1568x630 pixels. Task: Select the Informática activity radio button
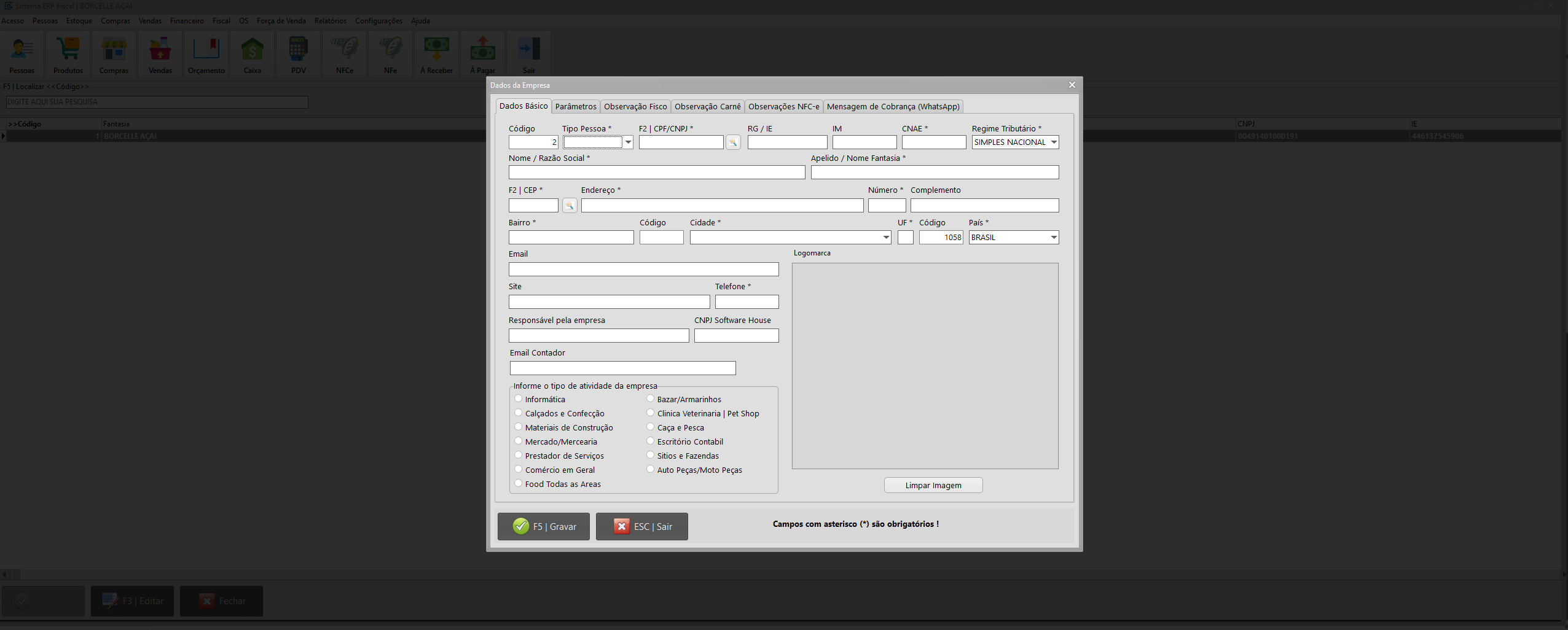point(519,399)
